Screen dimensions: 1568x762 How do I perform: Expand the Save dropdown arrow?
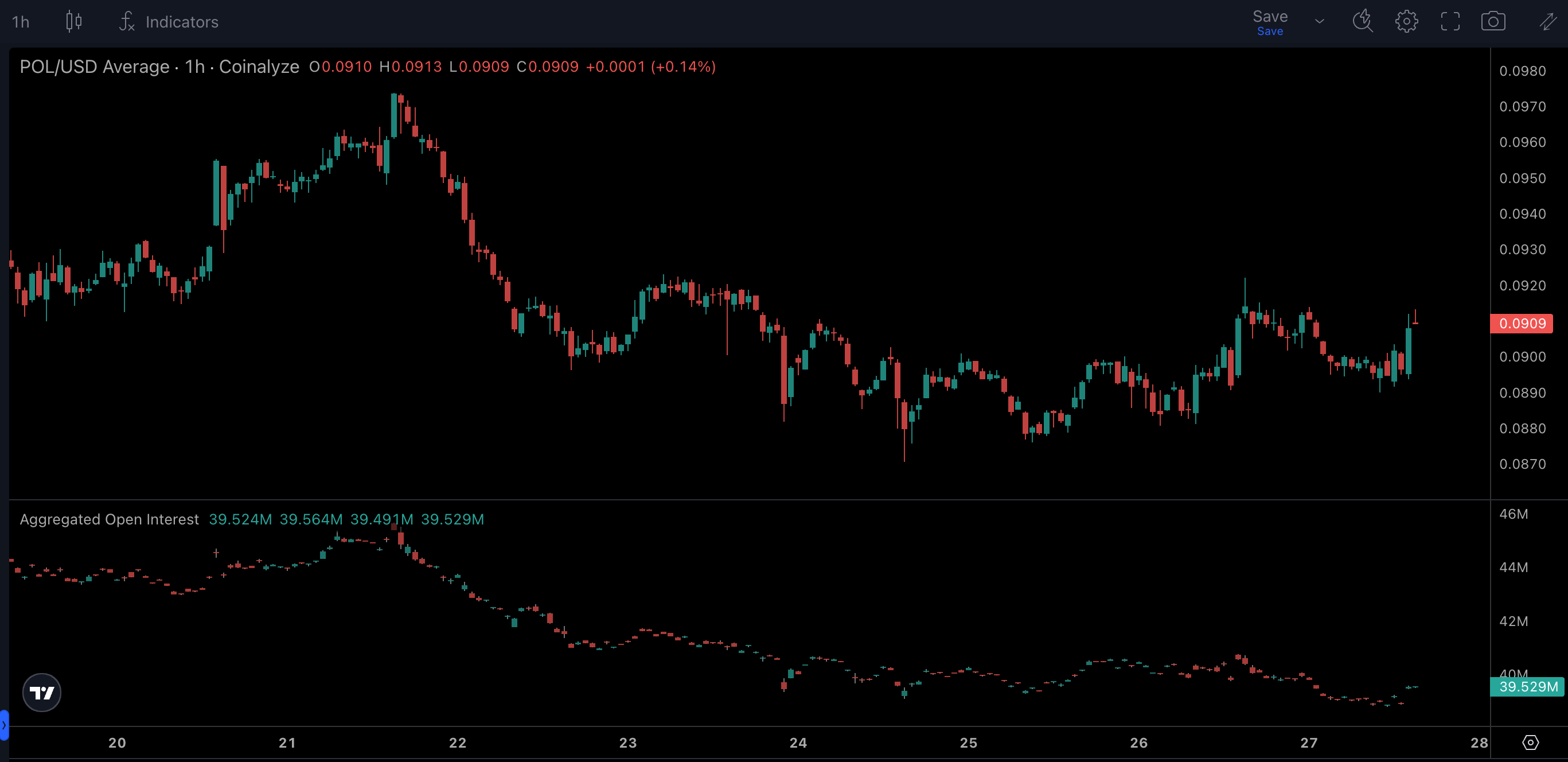[1319, 22]
